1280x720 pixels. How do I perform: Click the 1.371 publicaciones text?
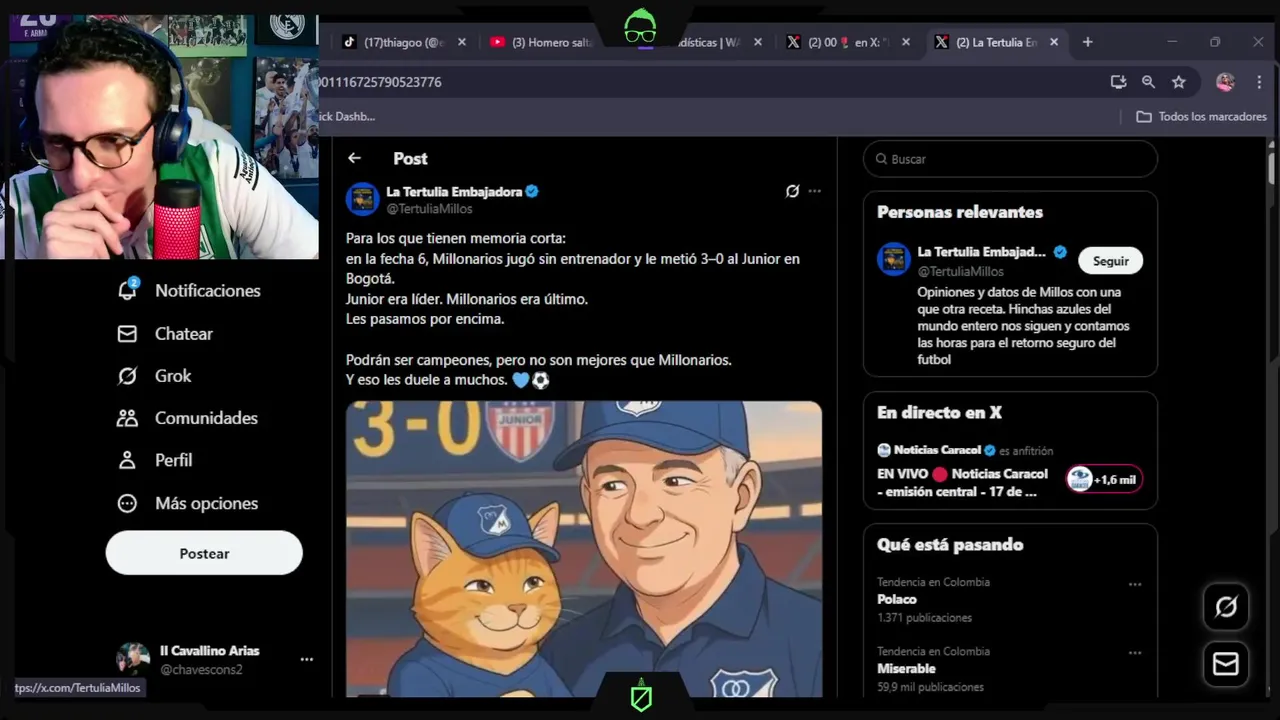point(924,618)
